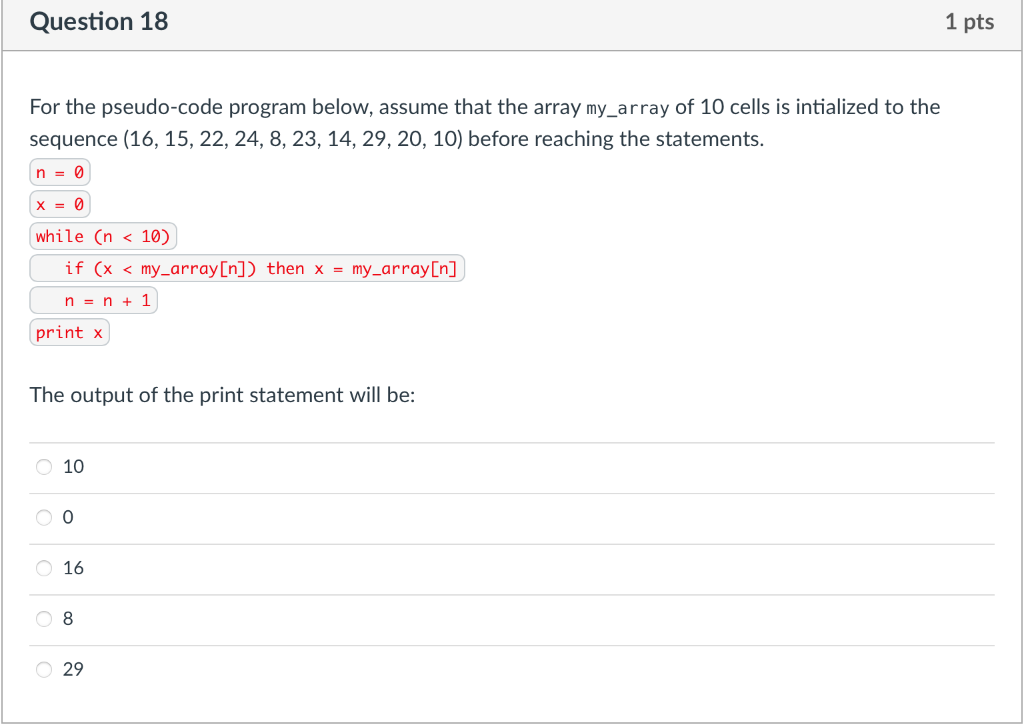Select the radio button for answer 10
Viewport: 1024px width, 727px height.
pos(44,466)
